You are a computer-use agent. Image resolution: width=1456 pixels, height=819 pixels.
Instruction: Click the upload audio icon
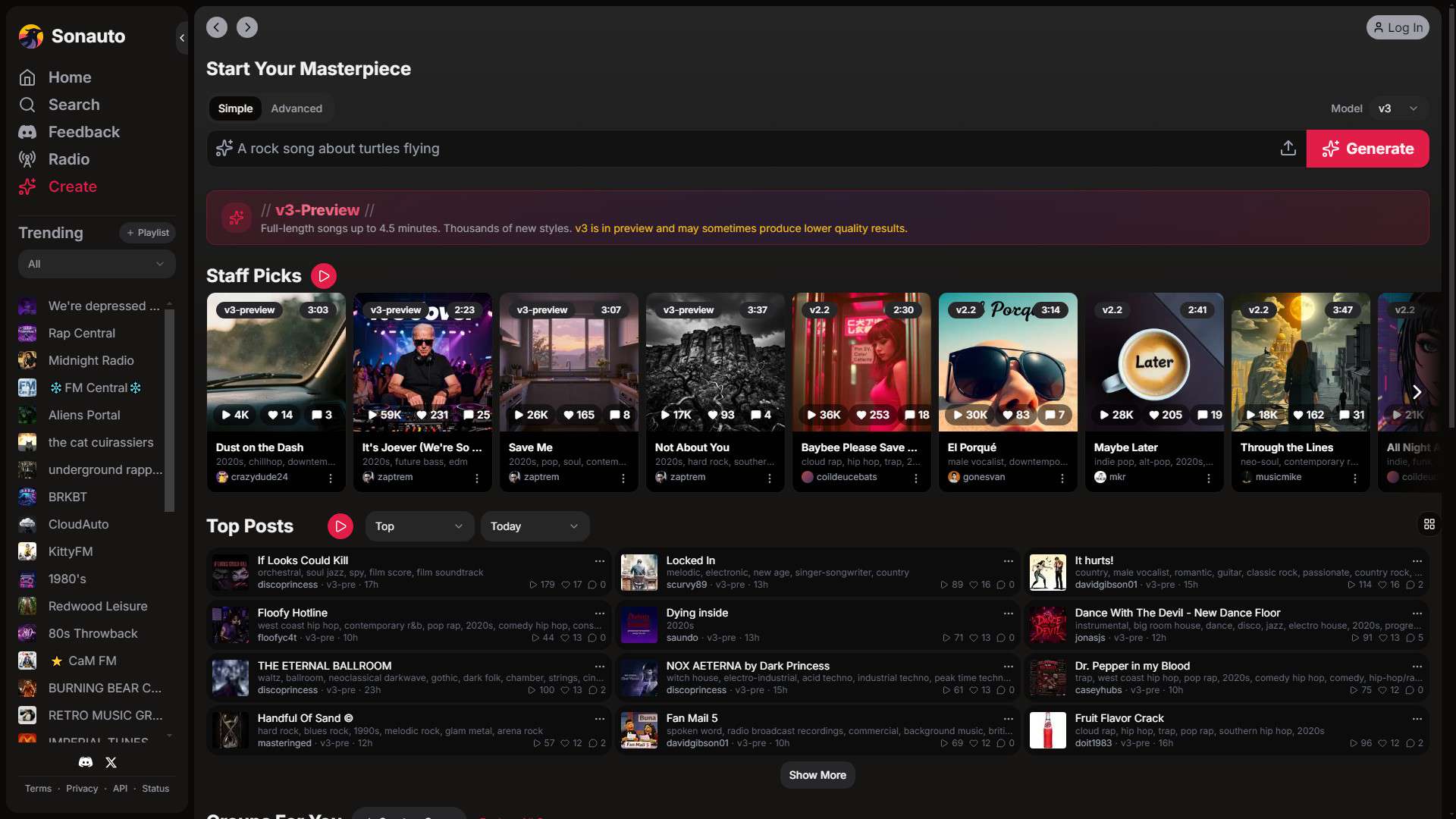tap(1288, 149)
